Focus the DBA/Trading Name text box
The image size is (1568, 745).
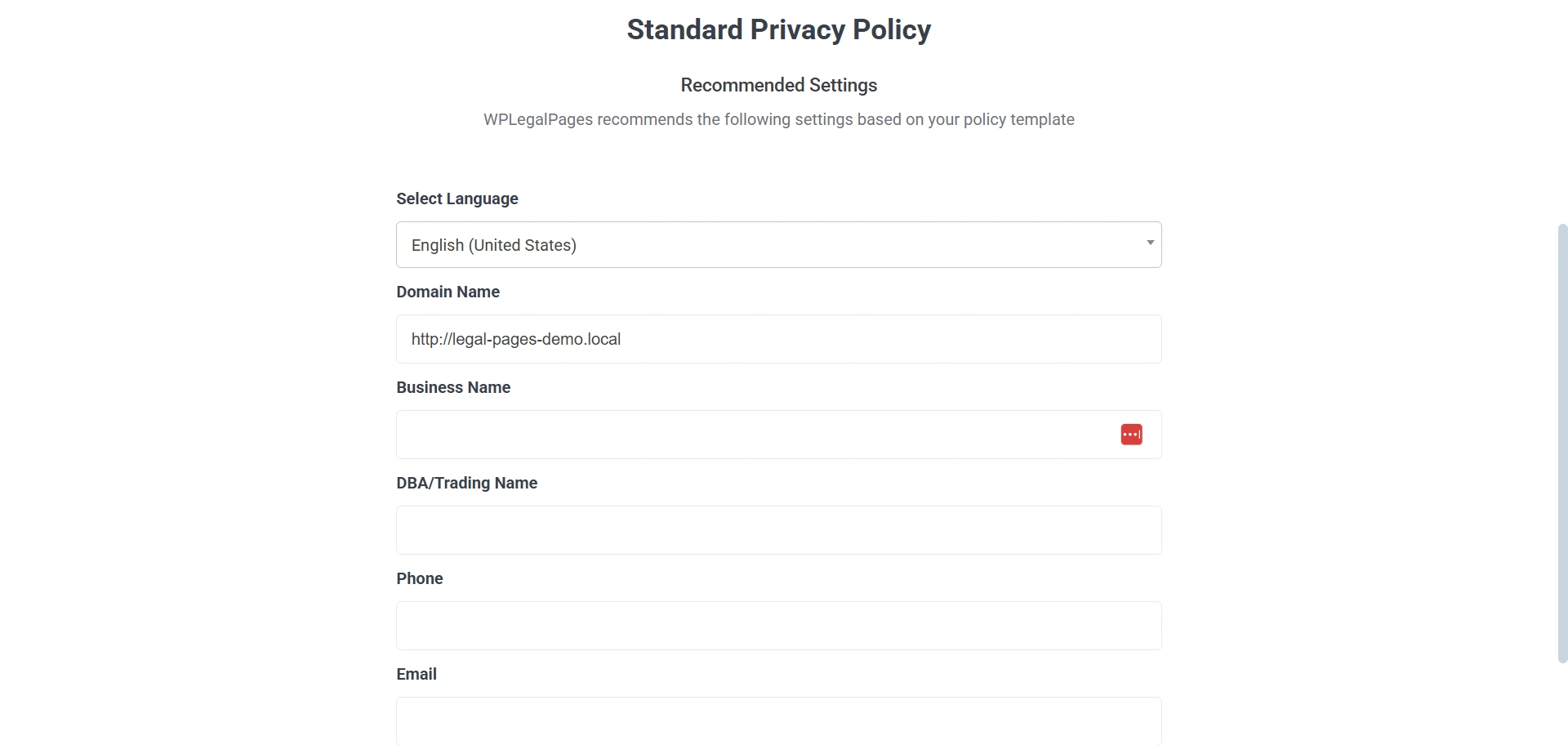778,530
